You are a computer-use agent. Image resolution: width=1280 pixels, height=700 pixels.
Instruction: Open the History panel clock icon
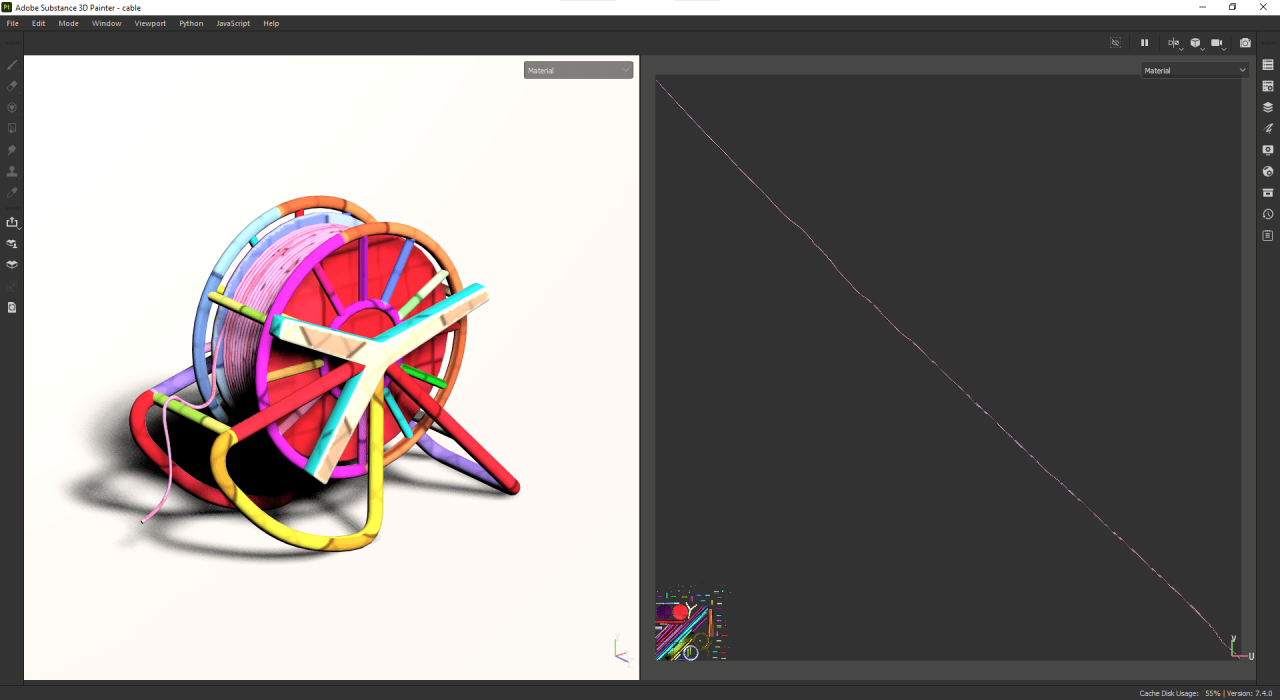[x=1268, y=214]
